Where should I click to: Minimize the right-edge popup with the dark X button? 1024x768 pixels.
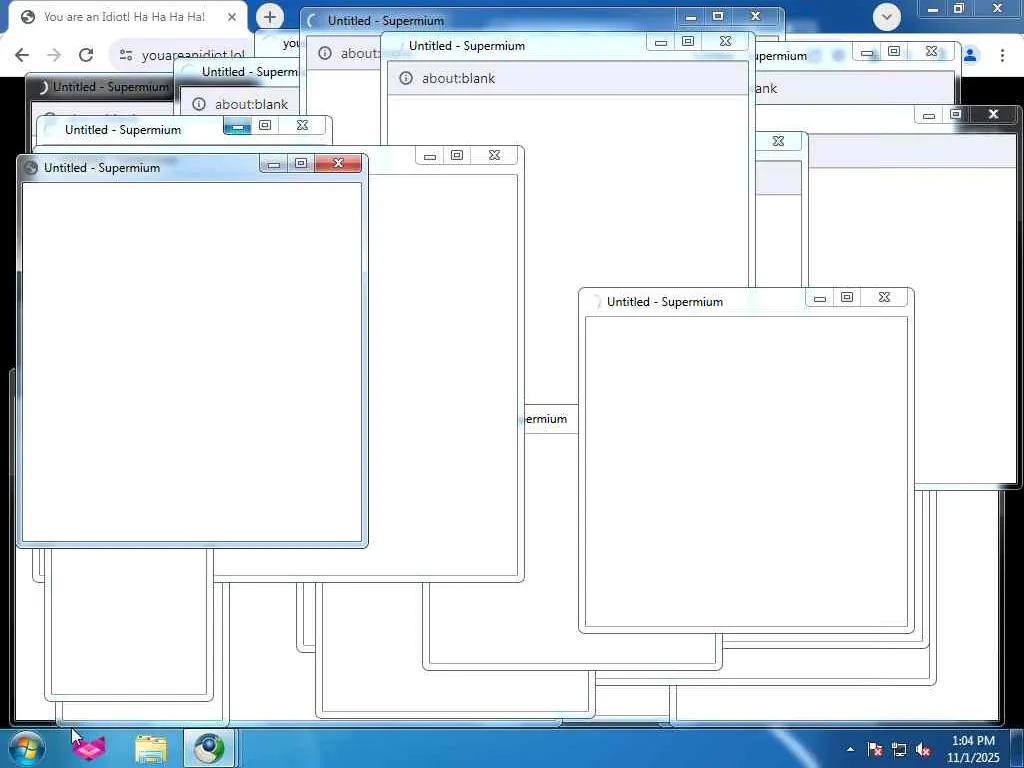[x=929, y=114]
